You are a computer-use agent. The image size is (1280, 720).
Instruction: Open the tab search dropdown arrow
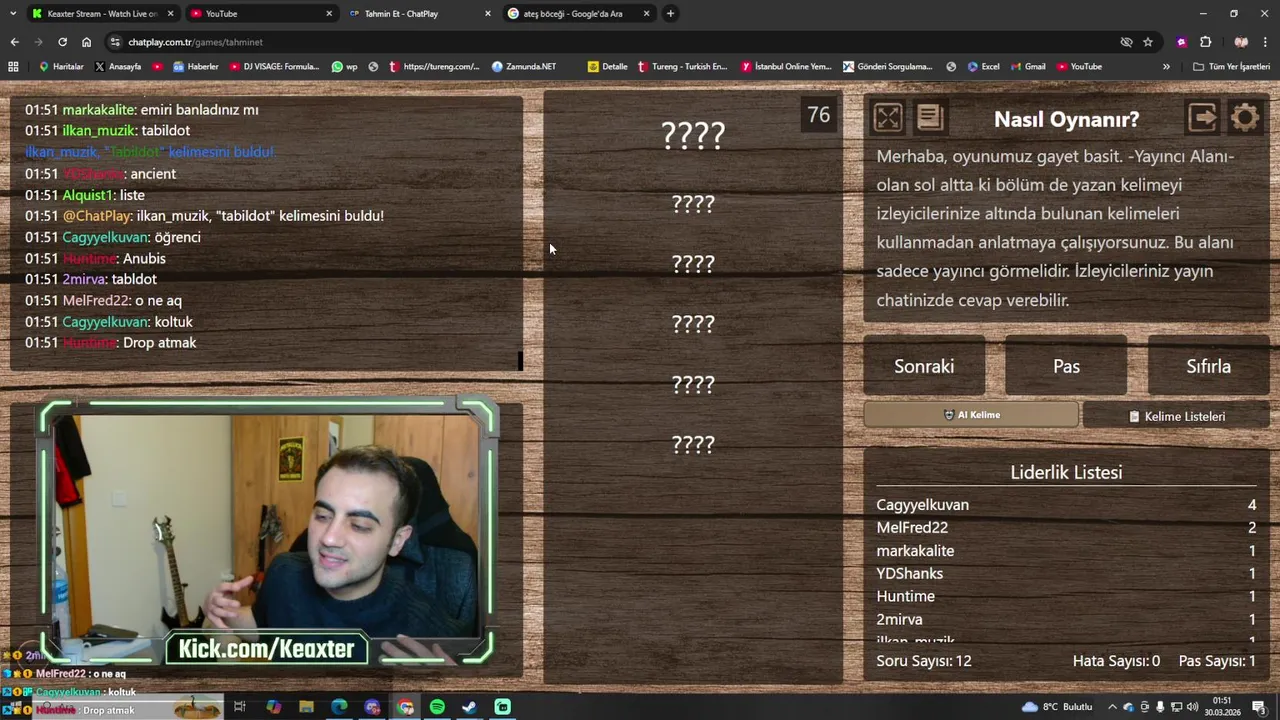point(12,14)
